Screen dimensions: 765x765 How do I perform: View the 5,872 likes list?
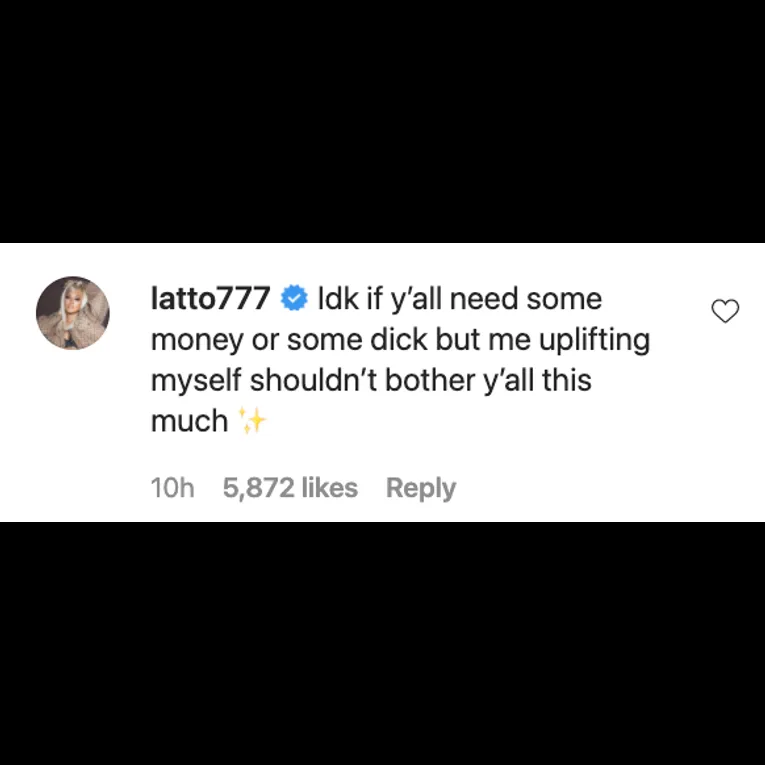coord(290,487)
